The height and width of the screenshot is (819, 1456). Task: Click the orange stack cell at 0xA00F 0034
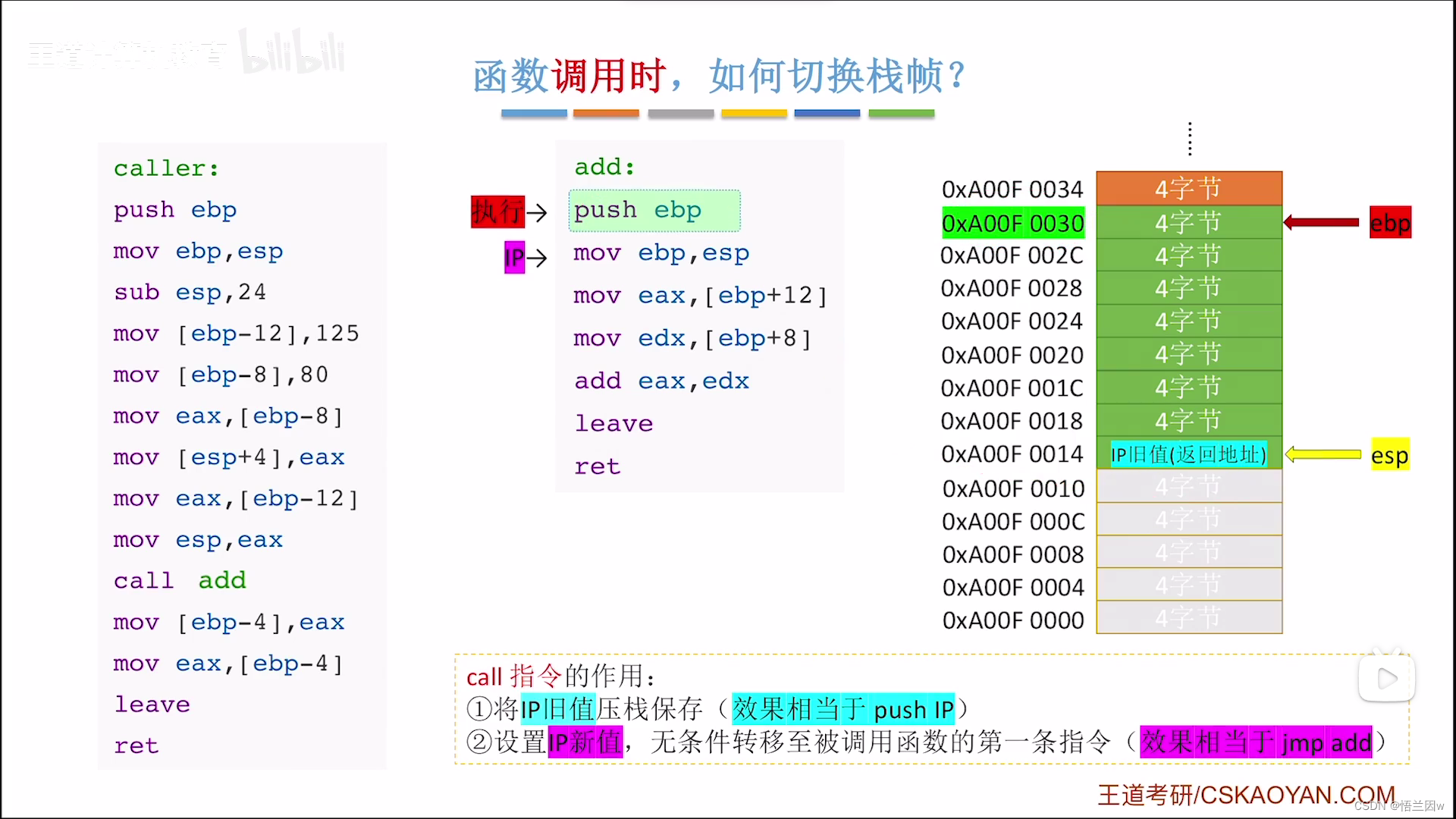[1188, 188]
